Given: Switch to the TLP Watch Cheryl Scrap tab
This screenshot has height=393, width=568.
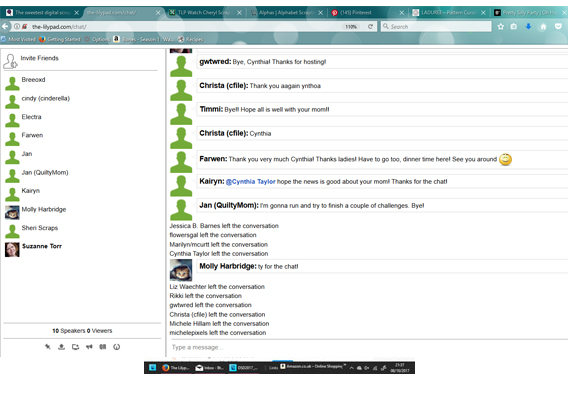Looking at the screenshot, I should tap(205, 13).
